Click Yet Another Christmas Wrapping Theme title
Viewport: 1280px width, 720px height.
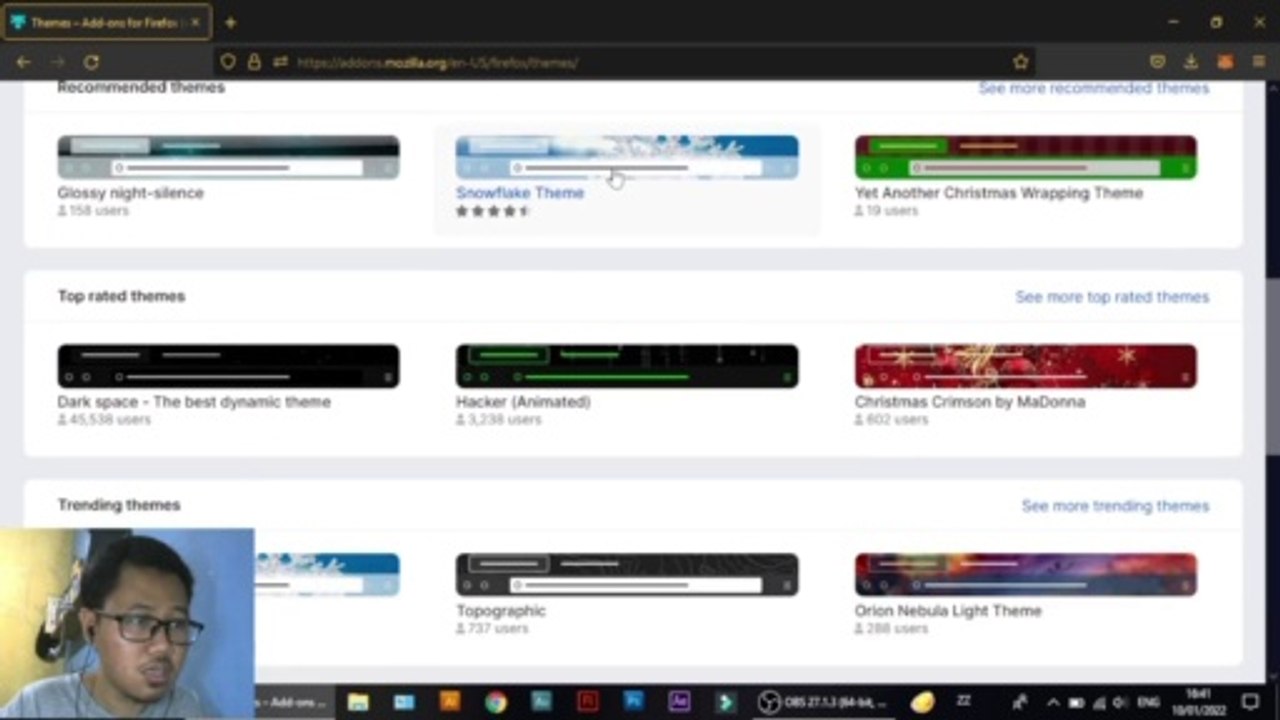click(998, 193)
